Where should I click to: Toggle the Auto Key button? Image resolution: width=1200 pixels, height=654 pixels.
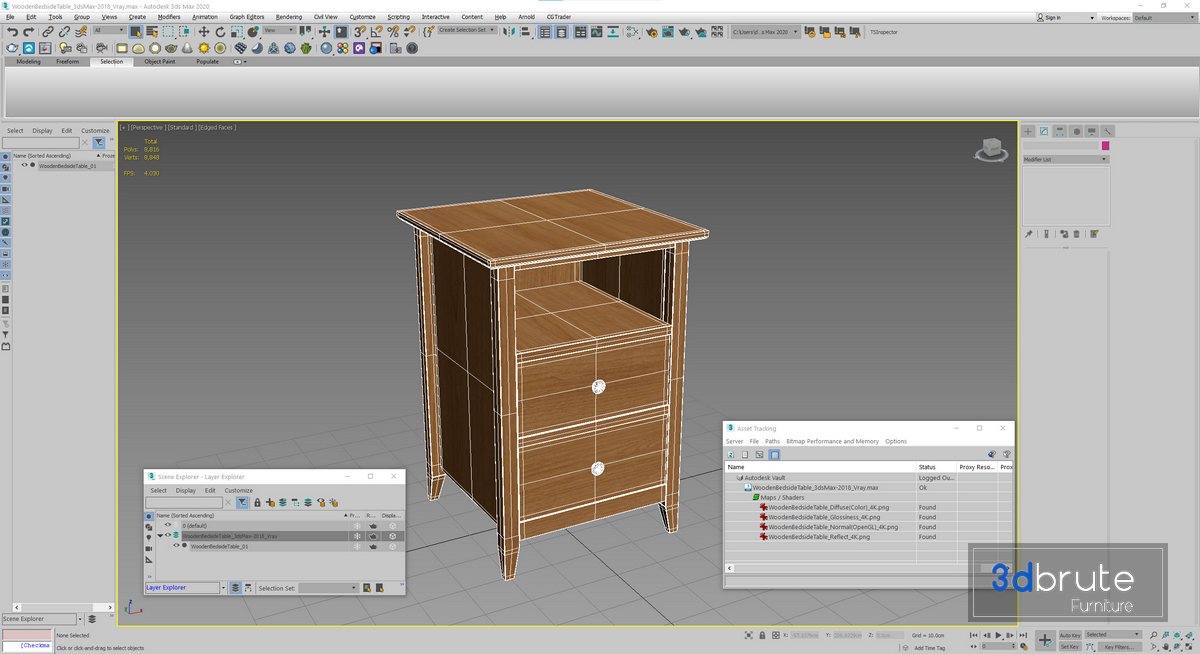click(x=1069, y=635)
